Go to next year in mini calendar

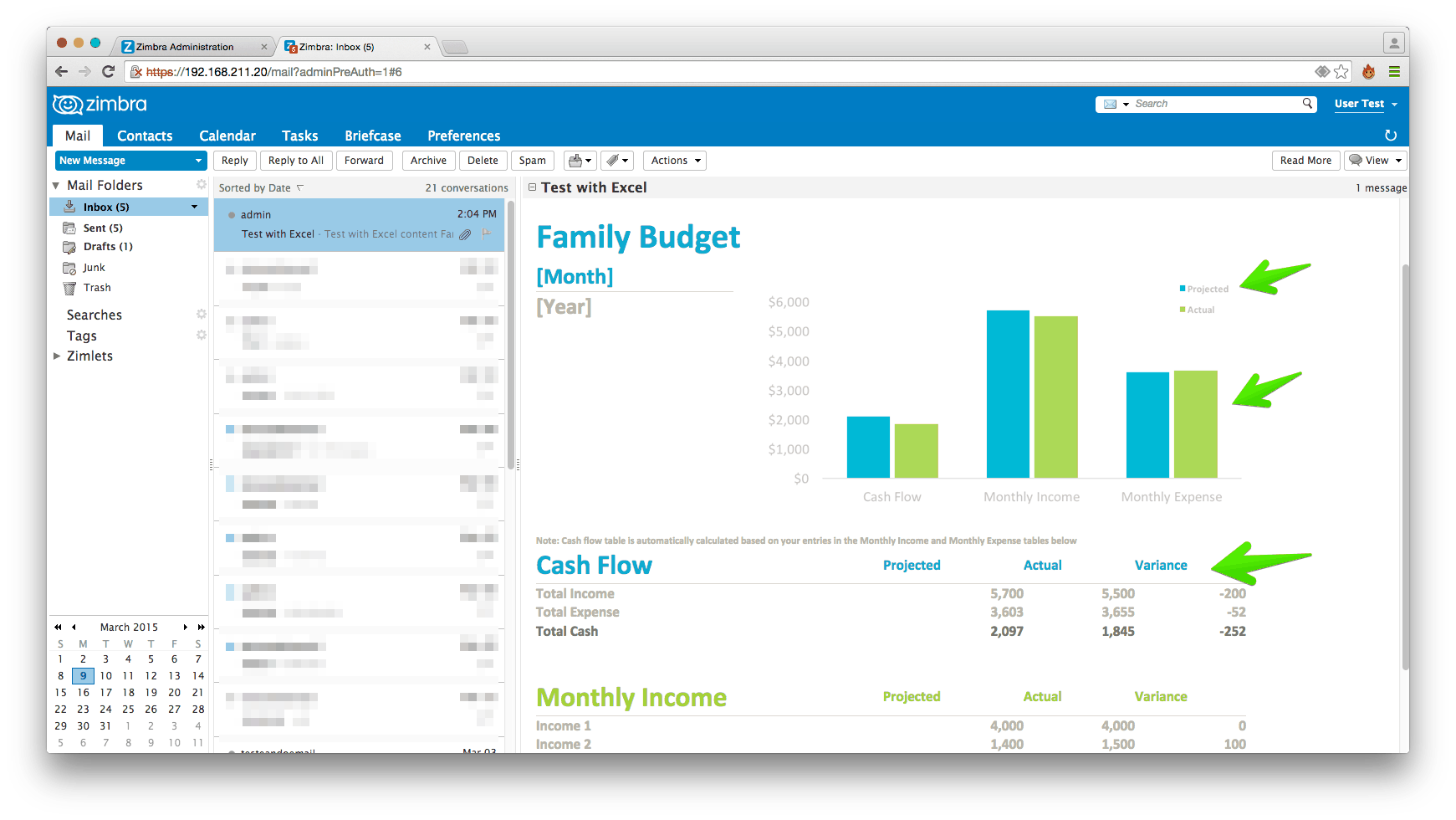click(202, 627)
